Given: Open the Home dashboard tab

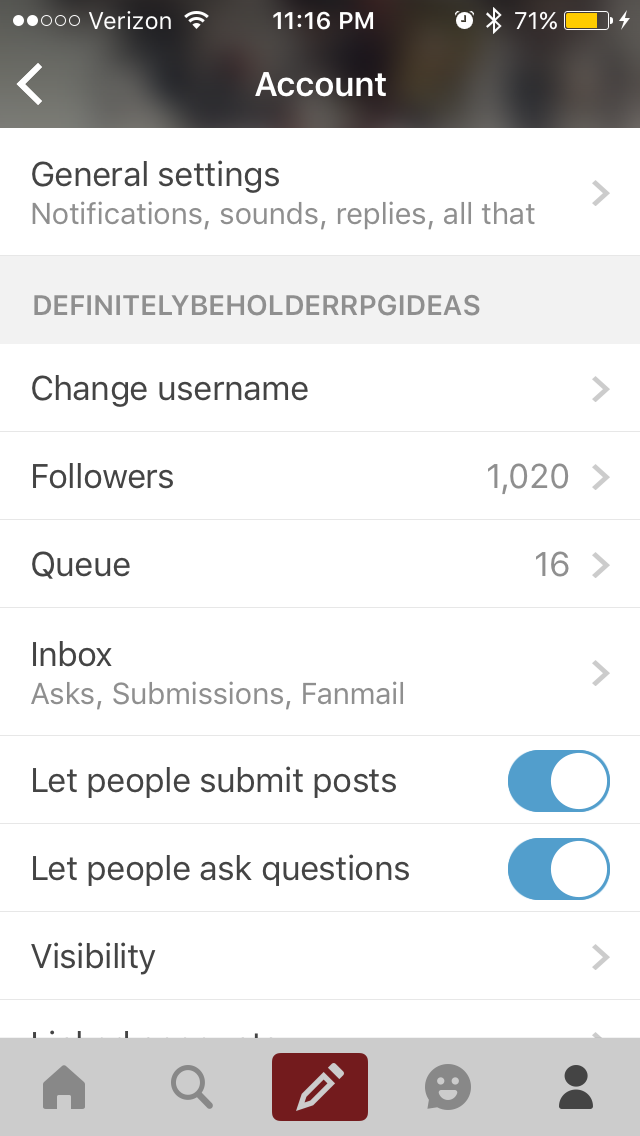Looking at the screenshot, I should pyautogui.click(x=64, y=1087).
